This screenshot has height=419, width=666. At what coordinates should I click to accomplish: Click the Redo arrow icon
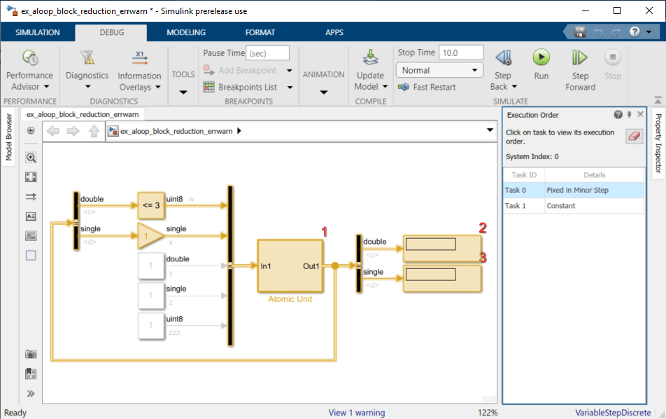pos(616,32)
